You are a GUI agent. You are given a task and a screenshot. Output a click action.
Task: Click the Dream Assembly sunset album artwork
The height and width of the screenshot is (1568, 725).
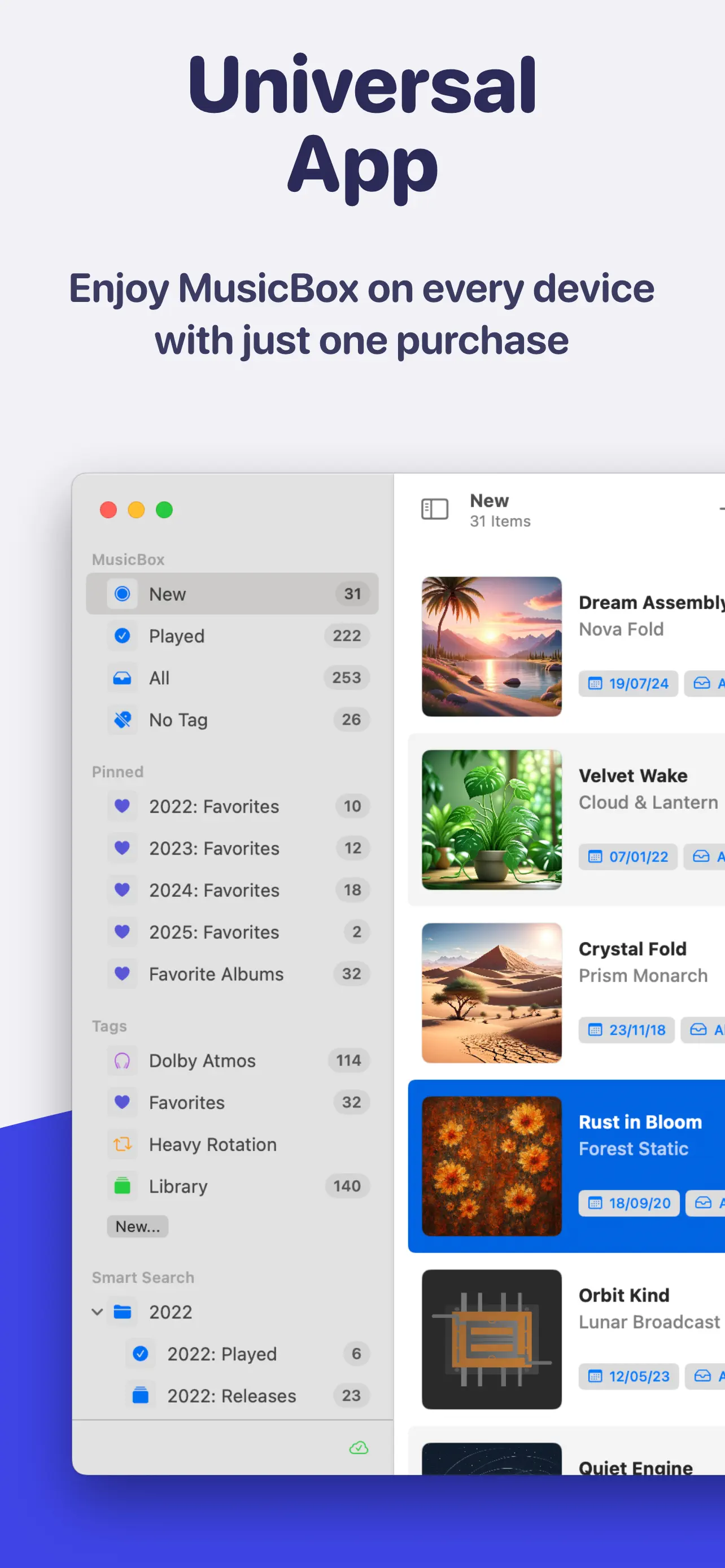[x=492, y=646]
